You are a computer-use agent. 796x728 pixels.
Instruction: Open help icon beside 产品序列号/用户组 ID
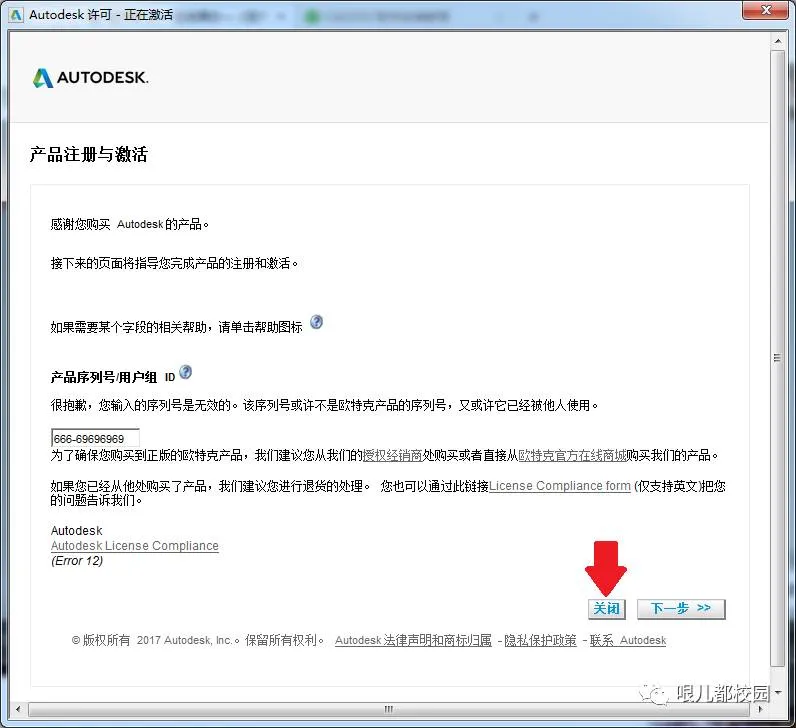point(186,373)
